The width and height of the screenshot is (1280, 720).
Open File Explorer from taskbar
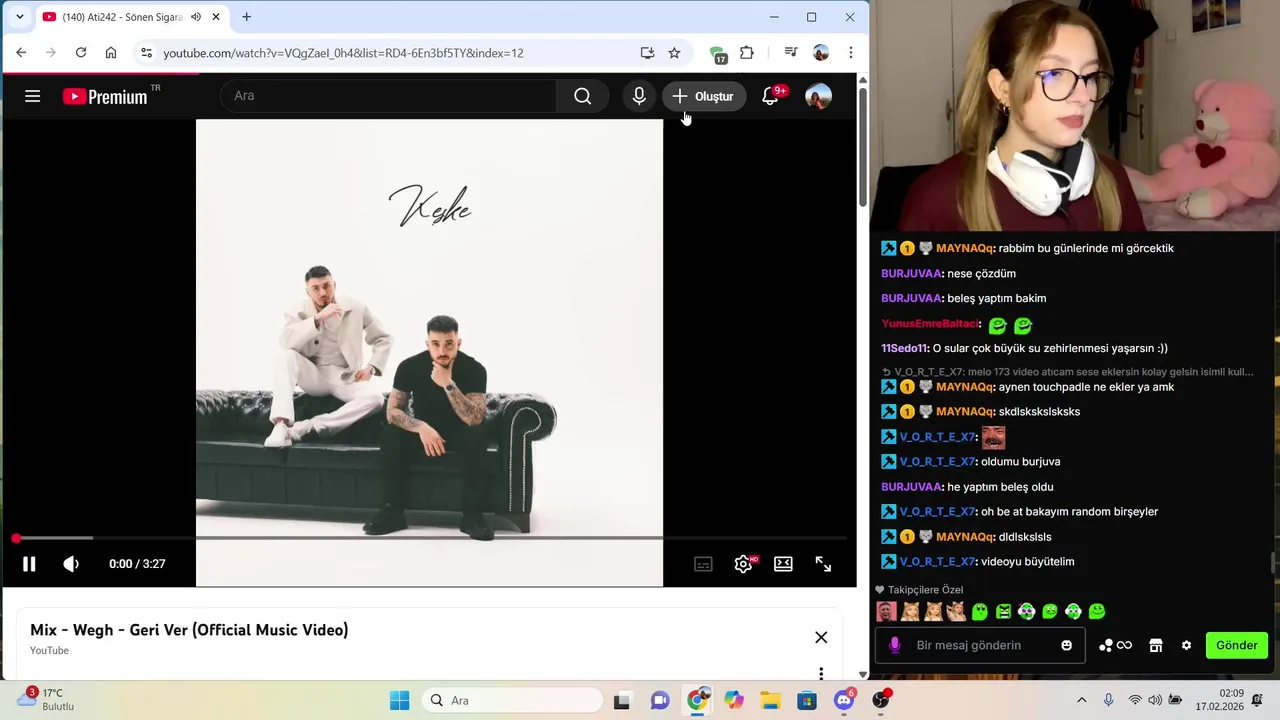tap(770, 700)
